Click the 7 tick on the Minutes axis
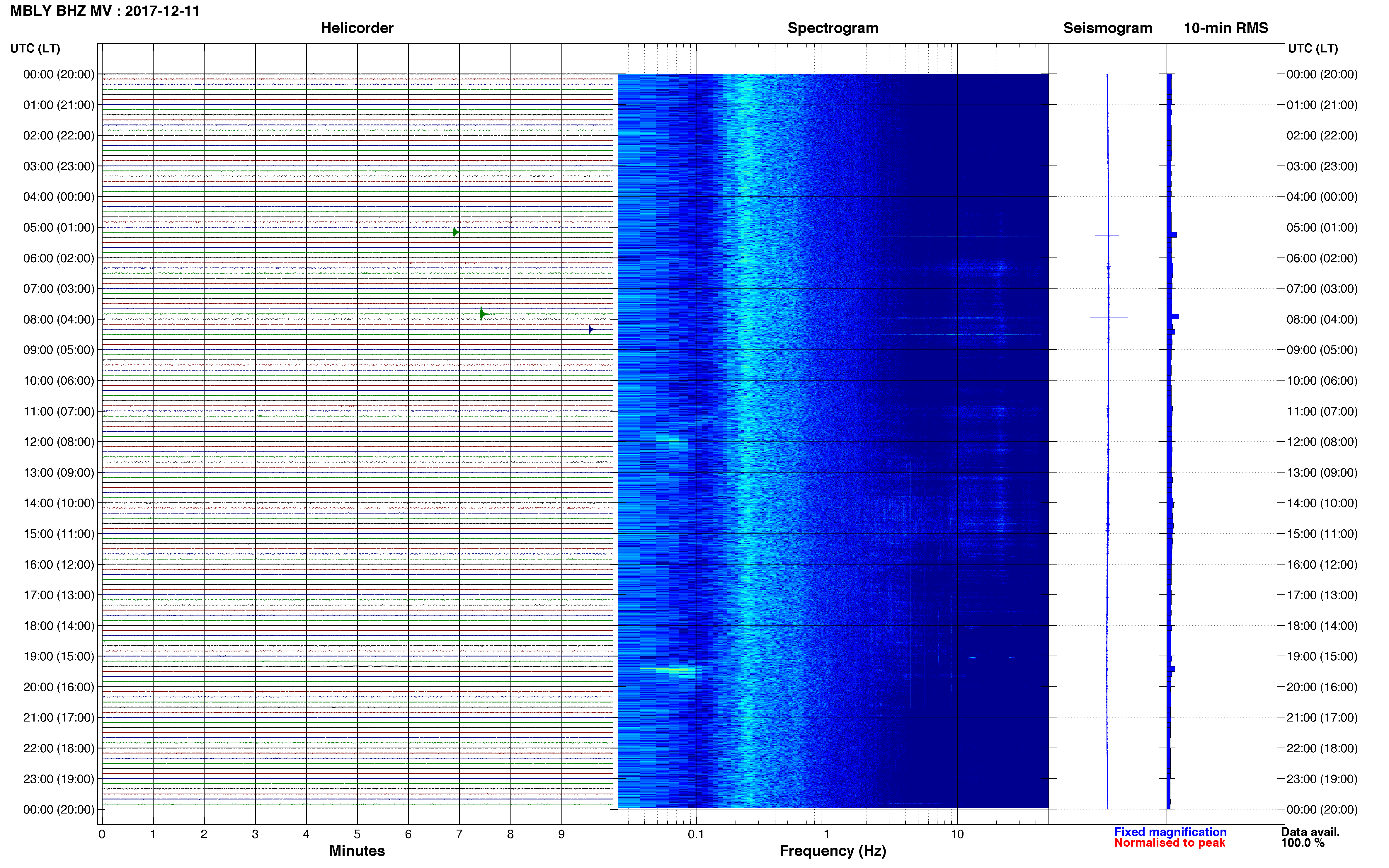Screen dimensions: 1389x868 click(459, 834)
